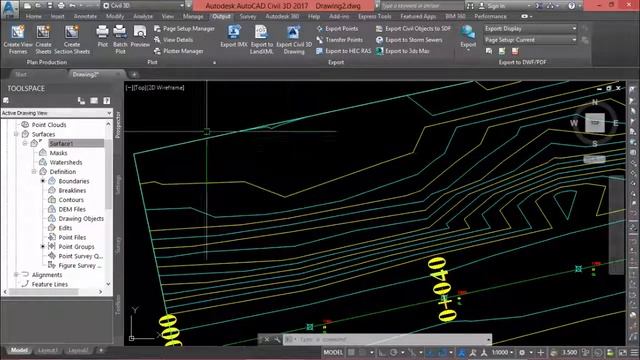Choose Export to HEC RAS
The image size is (640, 360).
[x=343, y=51]
